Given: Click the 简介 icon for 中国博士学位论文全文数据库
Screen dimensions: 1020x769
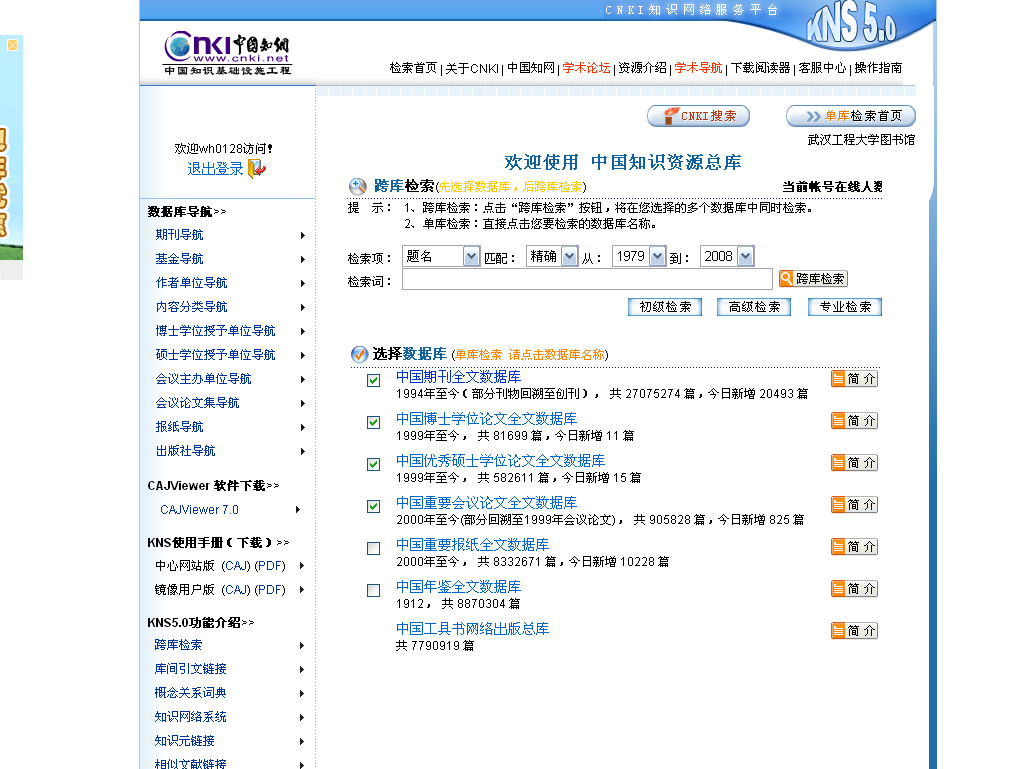Looking at the screenshot, I should 854,421.
